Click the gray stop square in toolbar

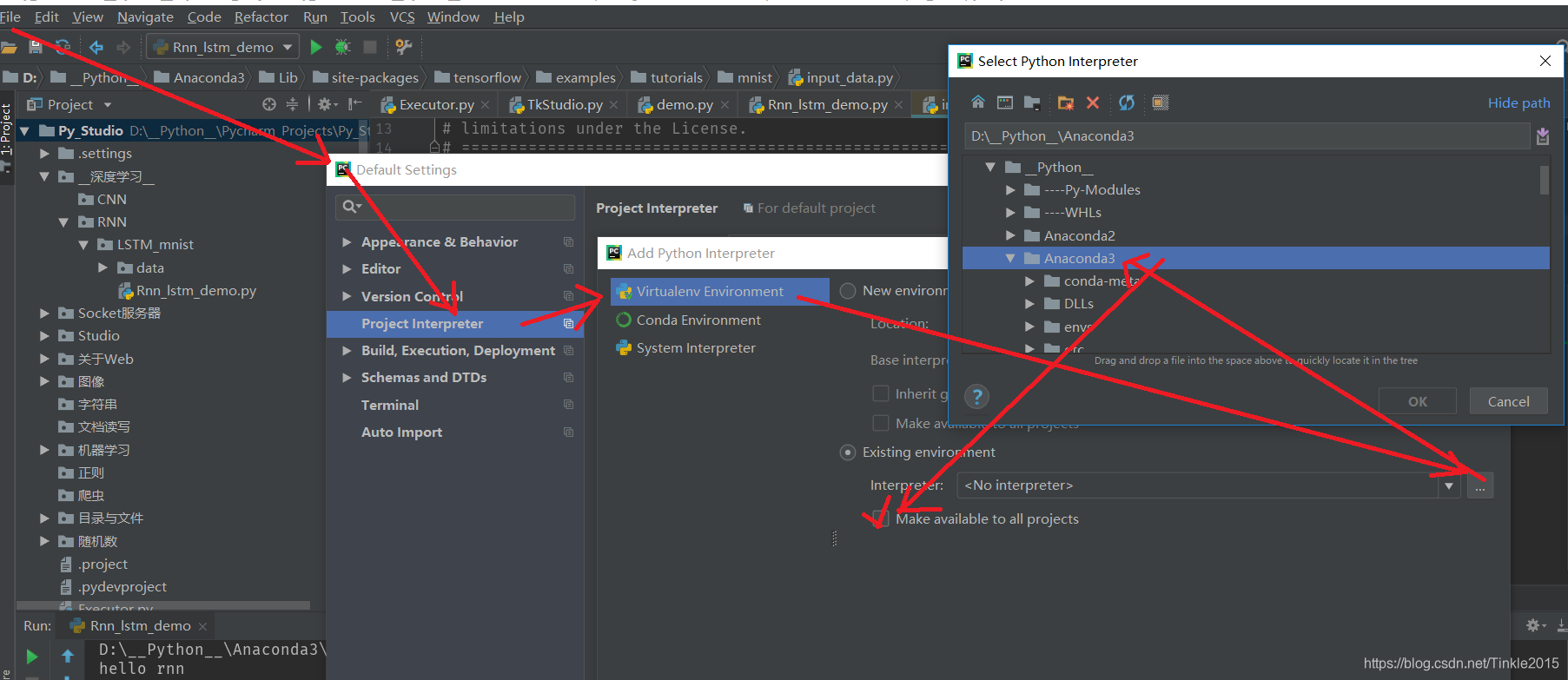[x=370, y=47]
